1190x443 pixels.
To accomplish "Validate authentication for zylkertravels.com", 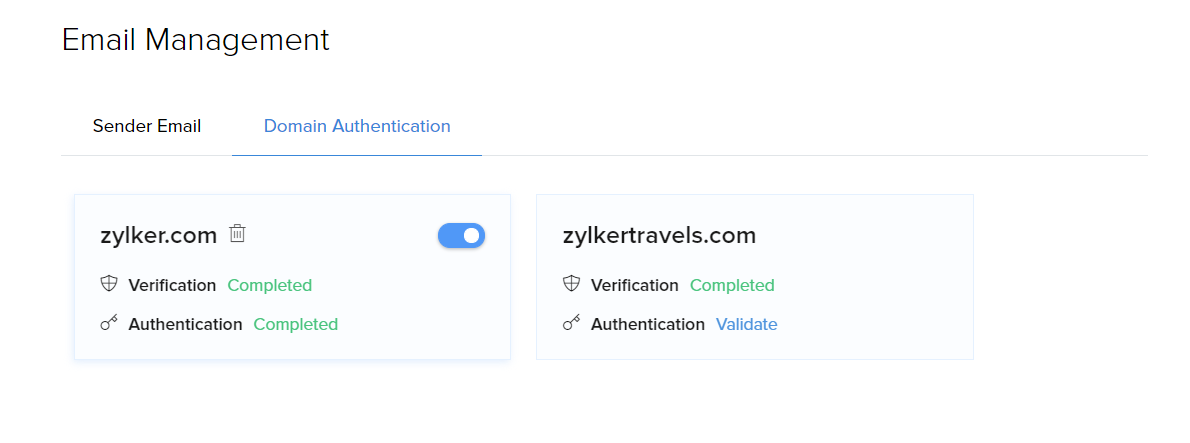I will click(x=747, y=325).
